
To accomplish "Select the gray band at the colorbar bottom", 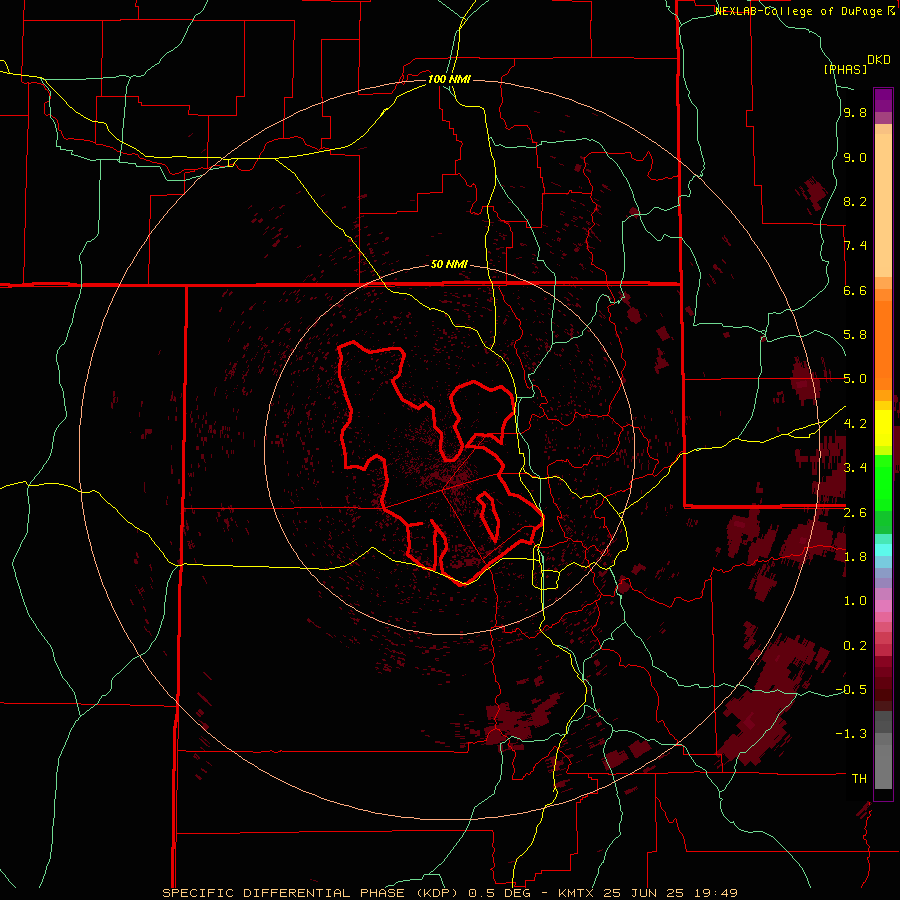I will coord(883,763).
